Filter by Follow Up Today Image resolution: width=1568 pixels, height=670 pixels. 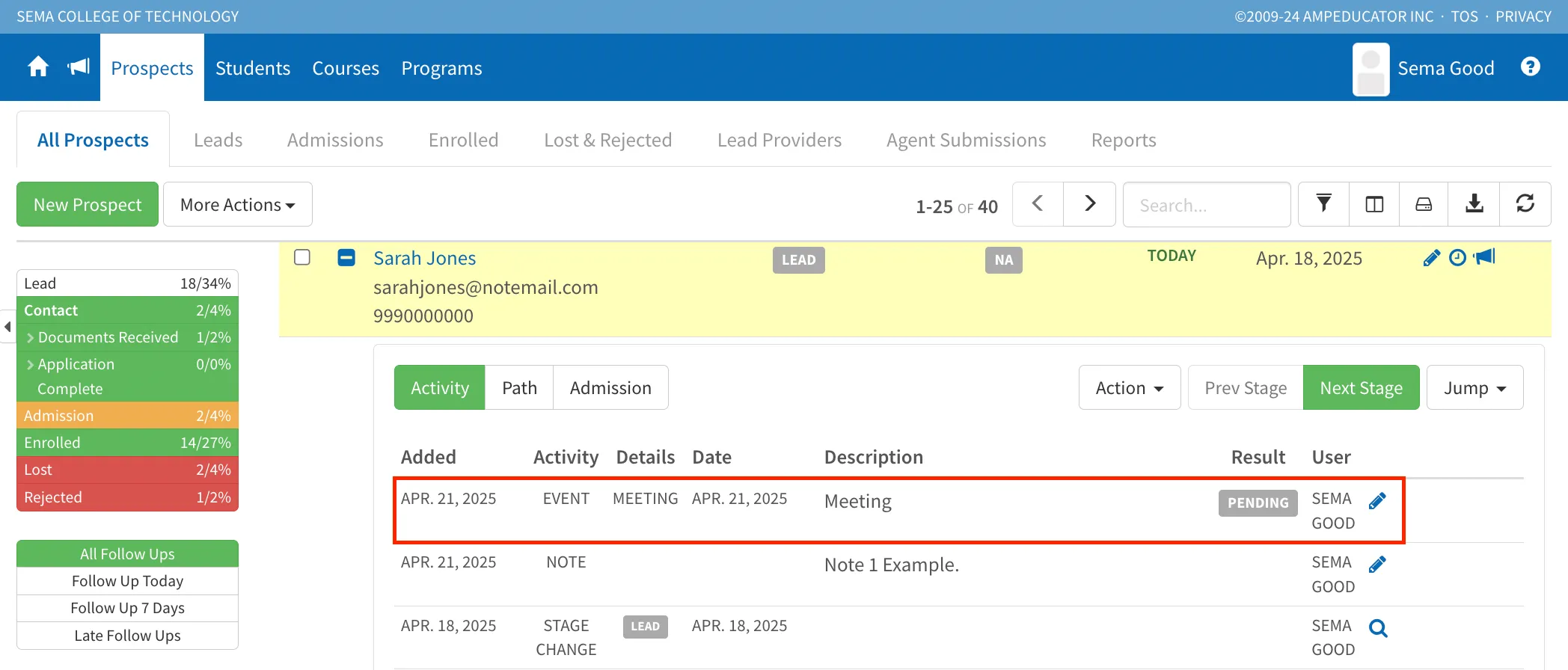point(127,581)
